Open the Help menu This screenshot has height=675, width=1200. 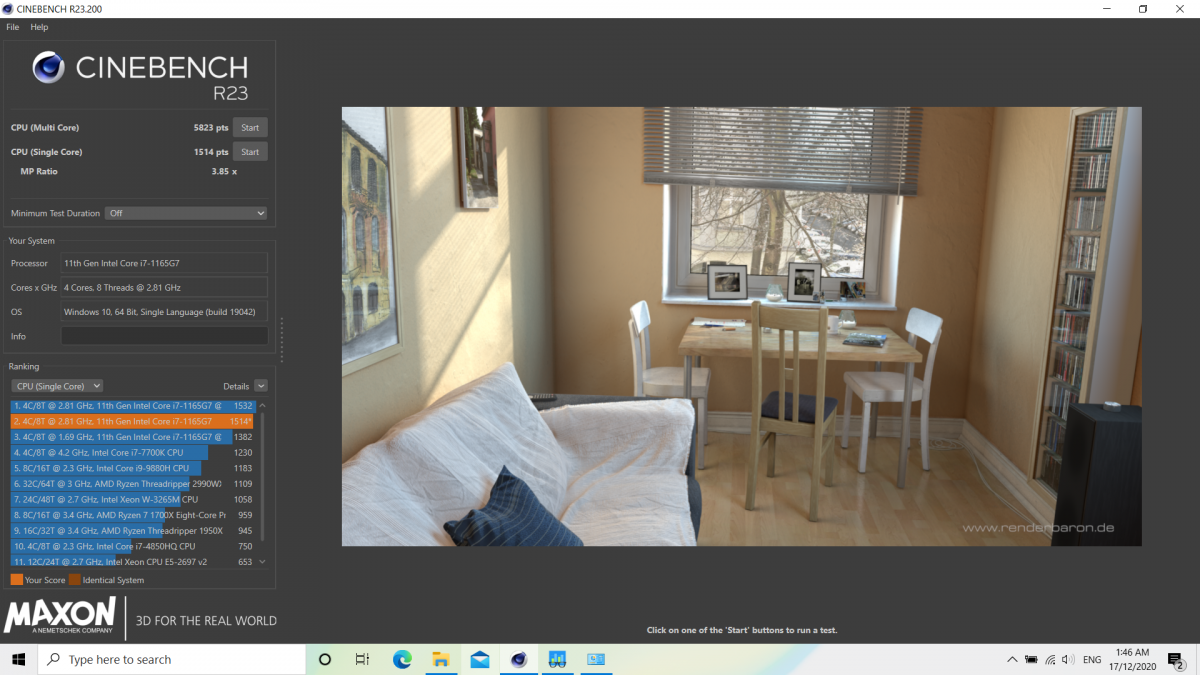(39, 27)
